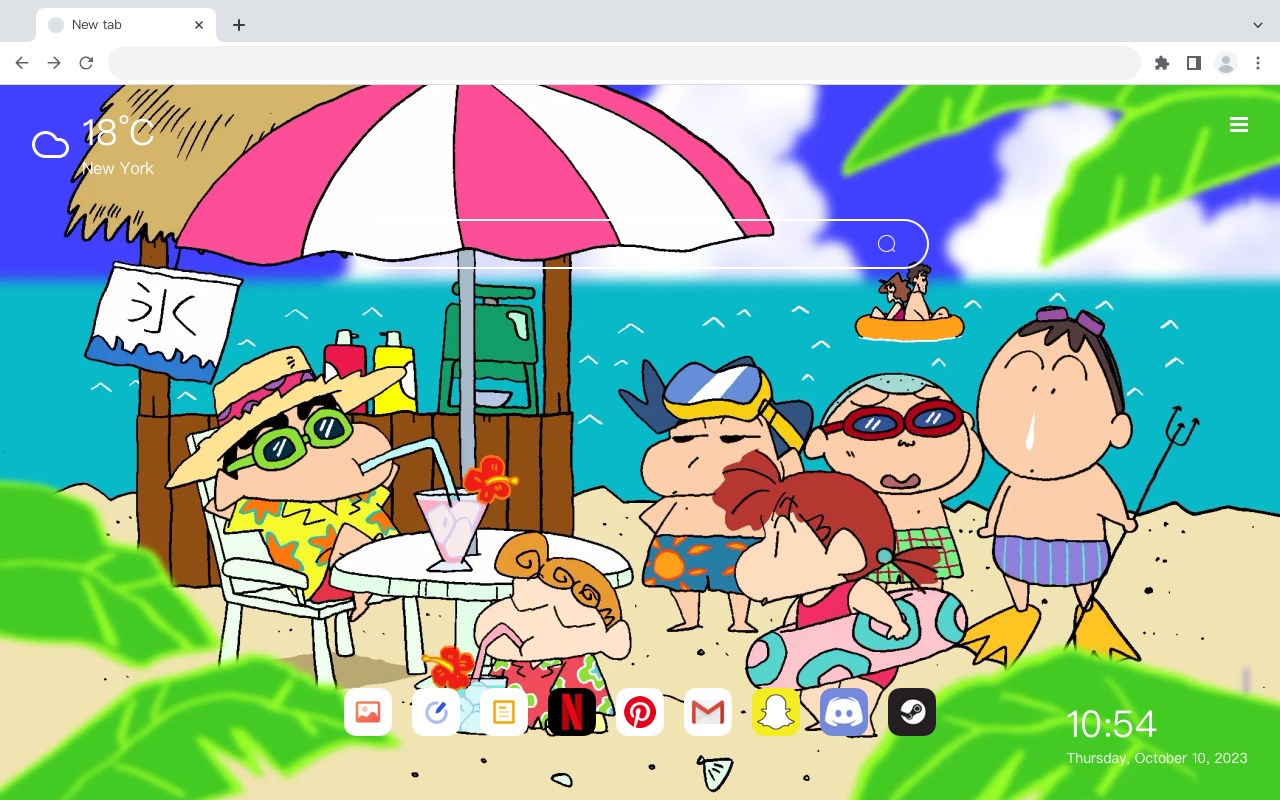The width and height of the screenshot is (1280, 800).
Task: Open the Discord shortcut
Action: click(x=844, y=712)
